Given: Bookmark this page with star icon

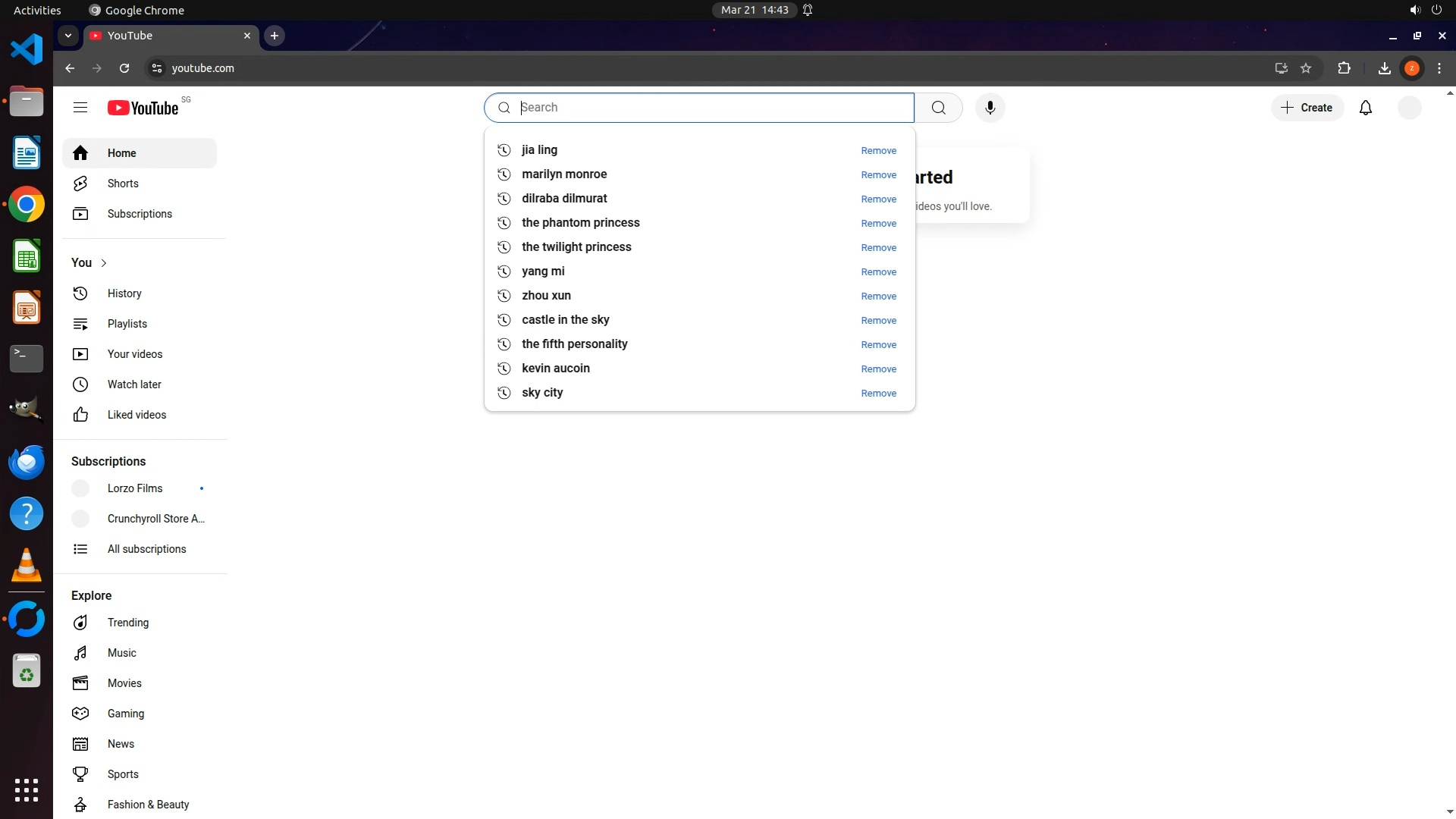Looking at the screenshot, I should pos(1306,68).
